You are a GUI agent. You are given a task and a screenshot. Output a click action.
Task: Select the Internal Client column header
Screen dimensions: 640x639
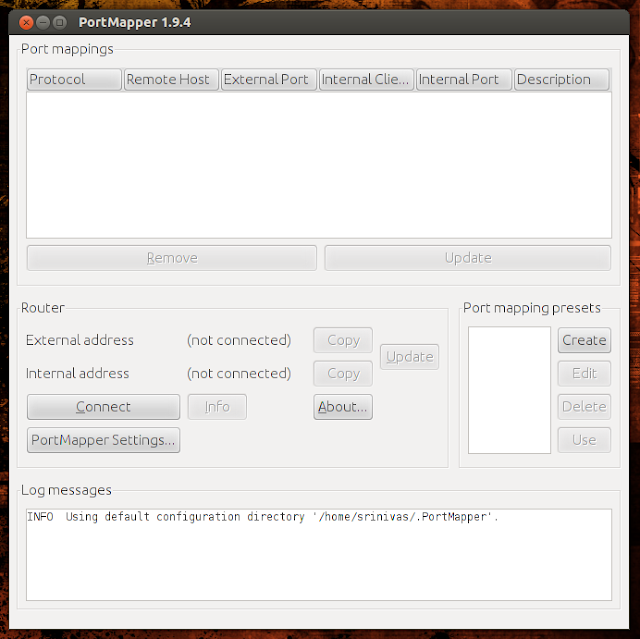tap(367, 79)
